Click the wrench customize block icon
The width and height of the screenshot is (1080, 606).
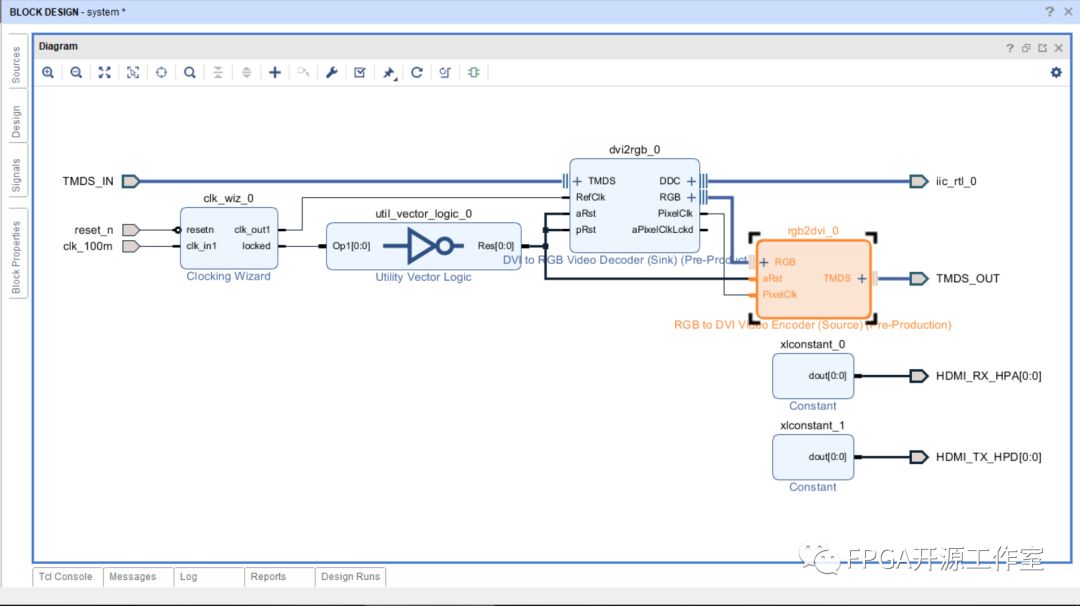coord(332,73)
